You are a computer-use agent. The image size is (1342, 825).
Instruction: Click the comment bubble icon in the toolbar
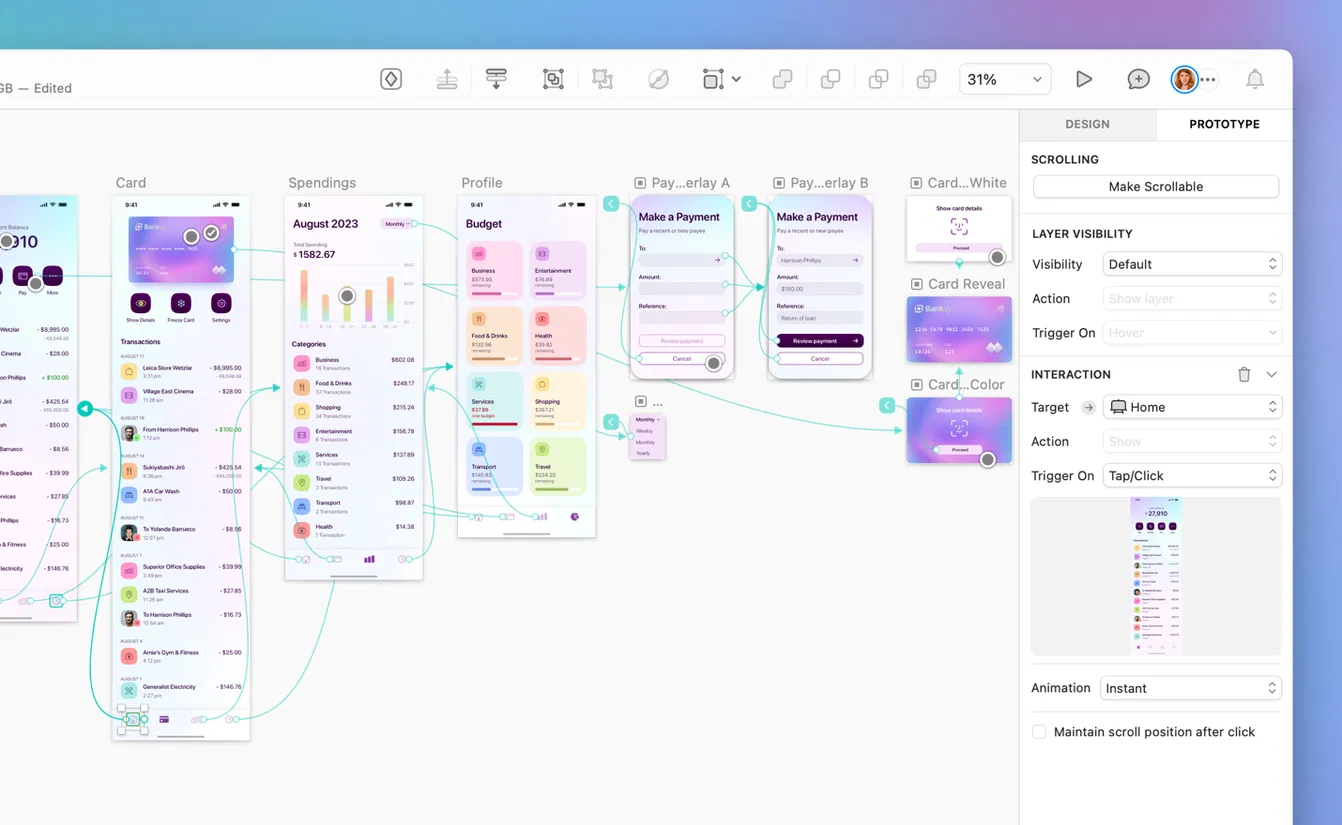(x=1138, y=78)
